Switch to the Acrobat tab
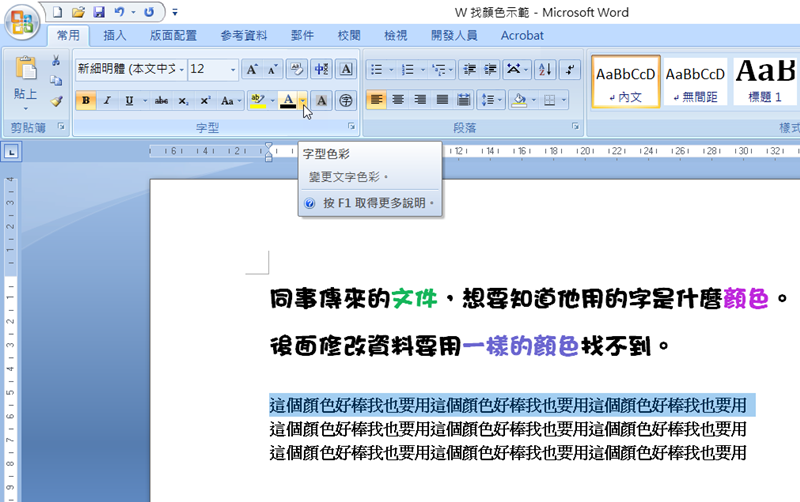Screen dimensions: 800x502 point(522,35)
